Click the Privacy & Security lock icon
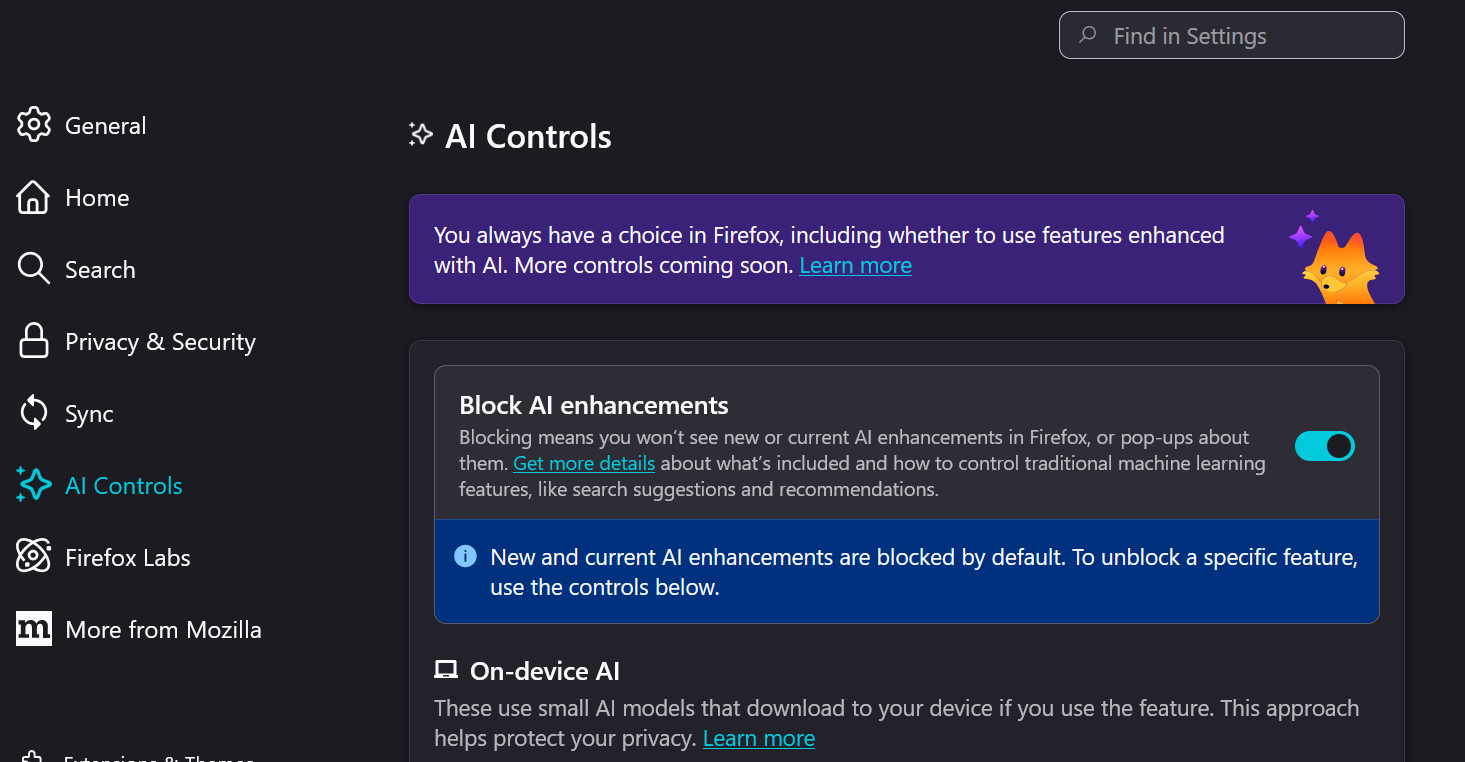Viewport: 1465px width, 762px height. (34, 341)
